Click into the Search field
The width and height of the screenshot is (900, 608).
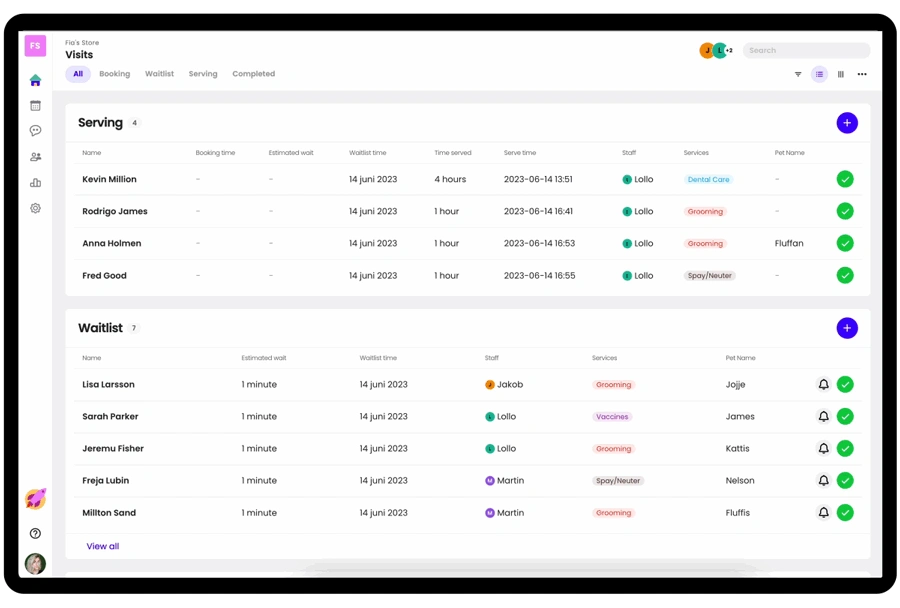pos(806,51)
